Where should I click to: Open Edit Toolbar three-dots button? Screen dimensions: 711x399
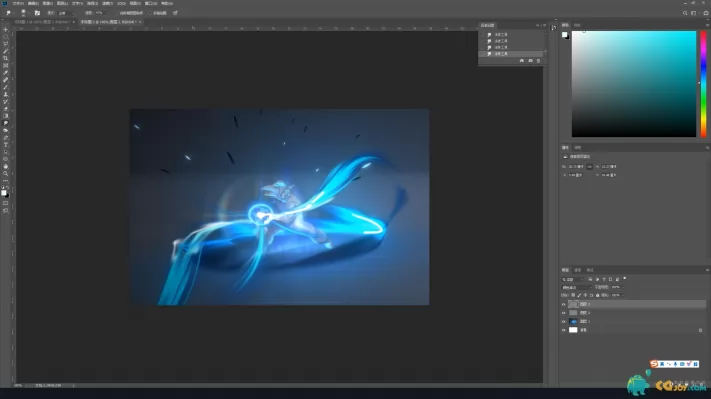[5, 180]
